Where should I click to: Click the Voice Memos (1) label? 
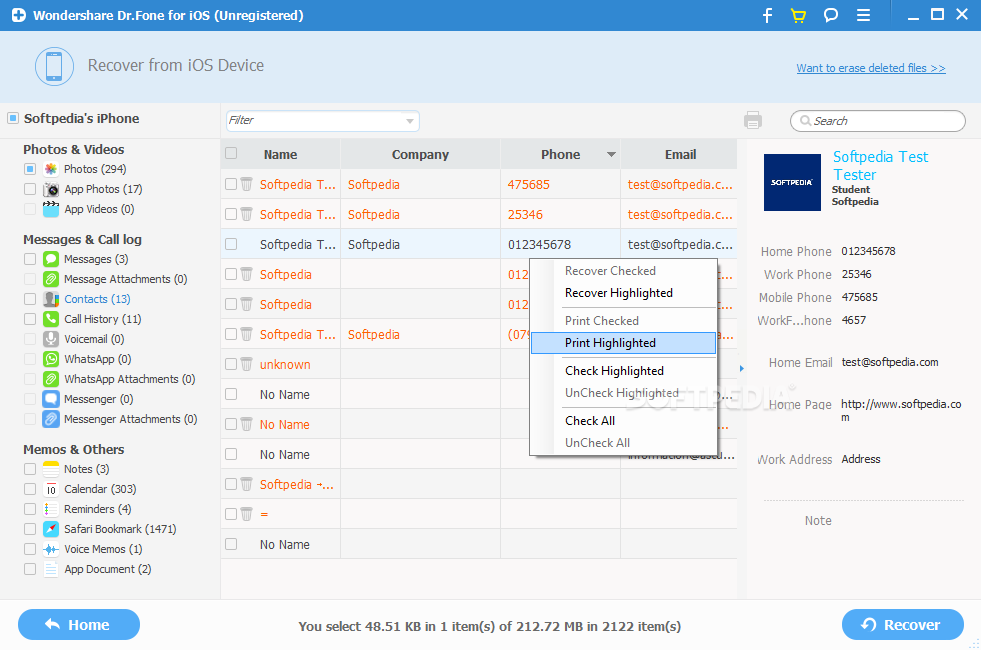coord(103,549)
